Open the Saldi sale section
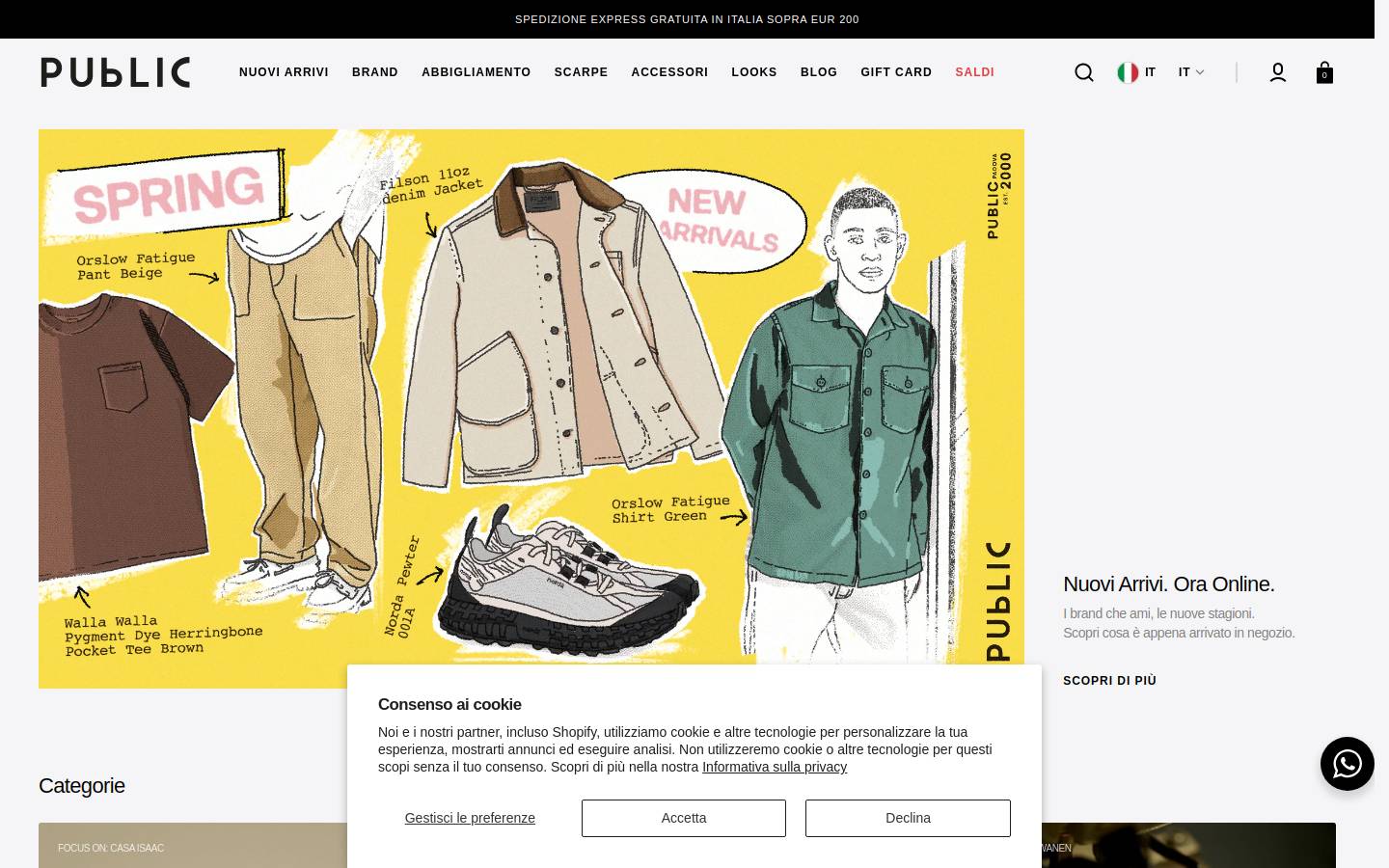The width and height of the screenshot is (1389, 868). [975, 72]
